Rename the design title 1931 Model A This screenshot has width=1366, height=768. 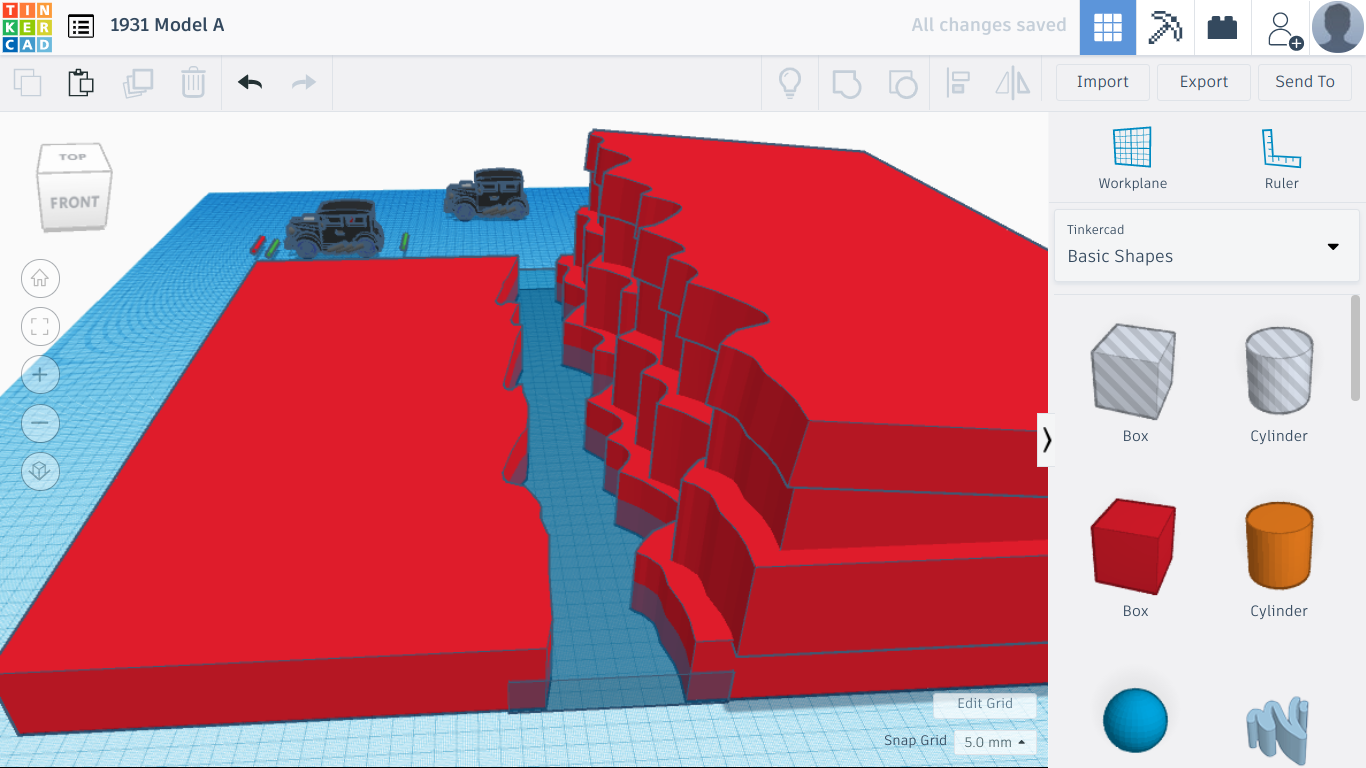coord(167,25)
